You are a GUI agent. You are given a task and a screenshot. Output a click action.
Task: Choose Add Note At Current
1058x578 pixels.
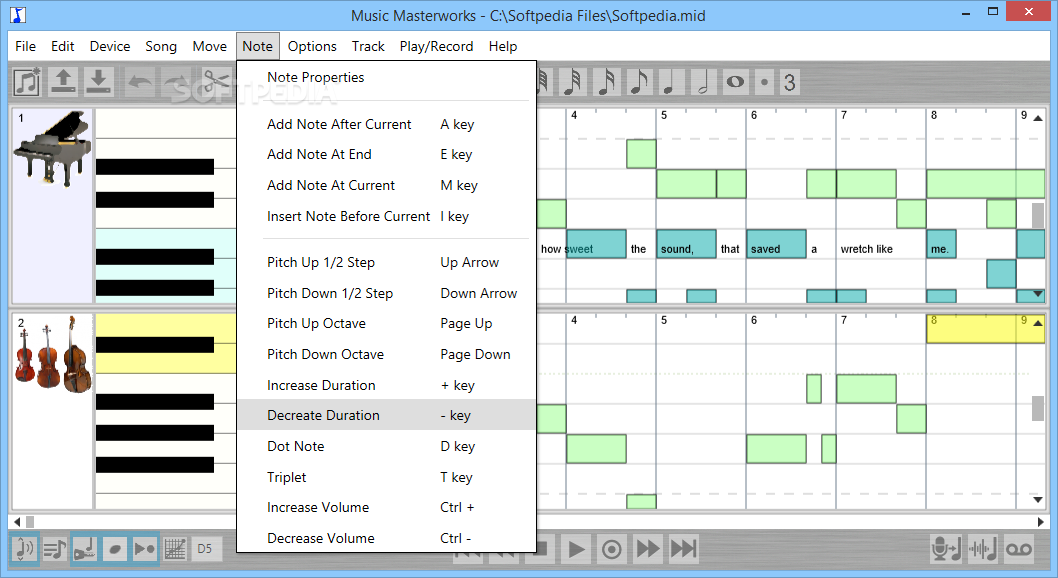tap(387, 185)
